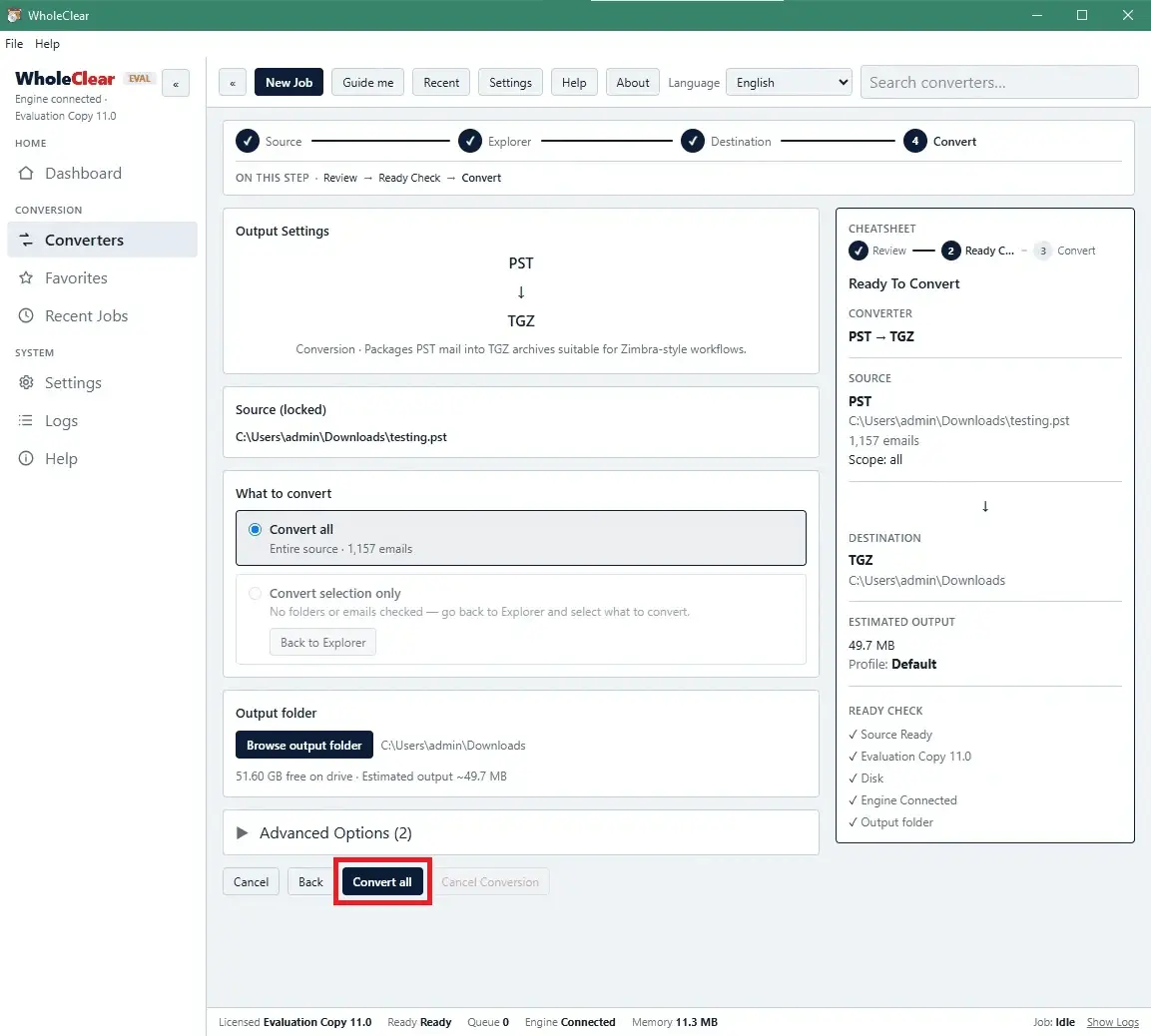This screenshot has height=1036, width=1151.
Task: Open the Dashboard home icon
Action: [26, 173]
